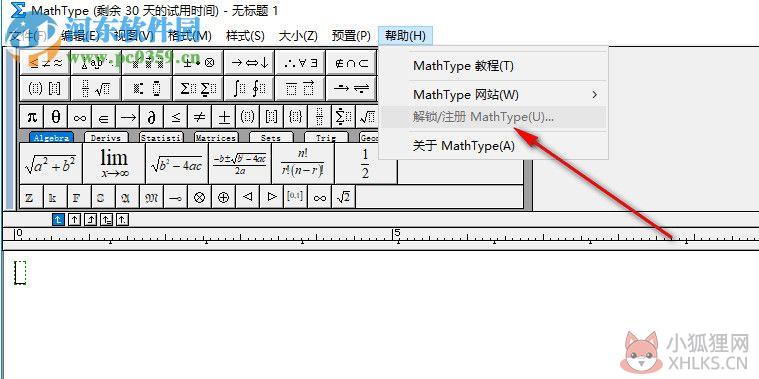759x379 pixels.
Task: Open the labeled arrow templates palette
Action: pyautogui.click(x=351, y=89)
